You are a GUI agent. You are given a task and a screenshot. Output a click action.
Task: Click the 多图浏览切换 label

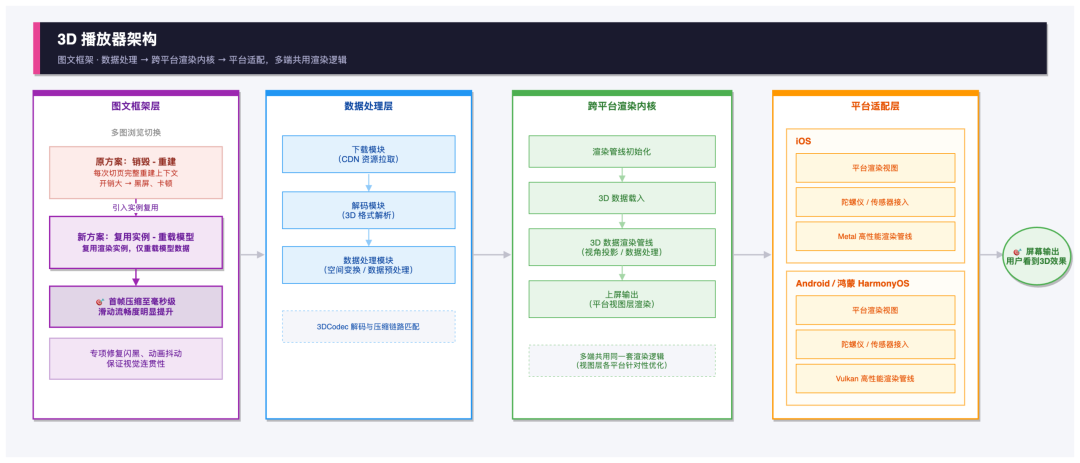pos(136,132)
